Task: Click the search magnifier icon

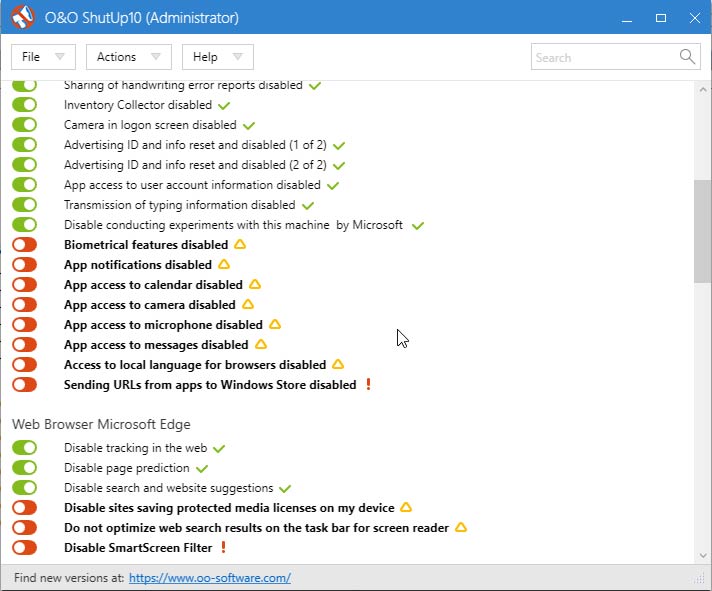Action: 687,57
